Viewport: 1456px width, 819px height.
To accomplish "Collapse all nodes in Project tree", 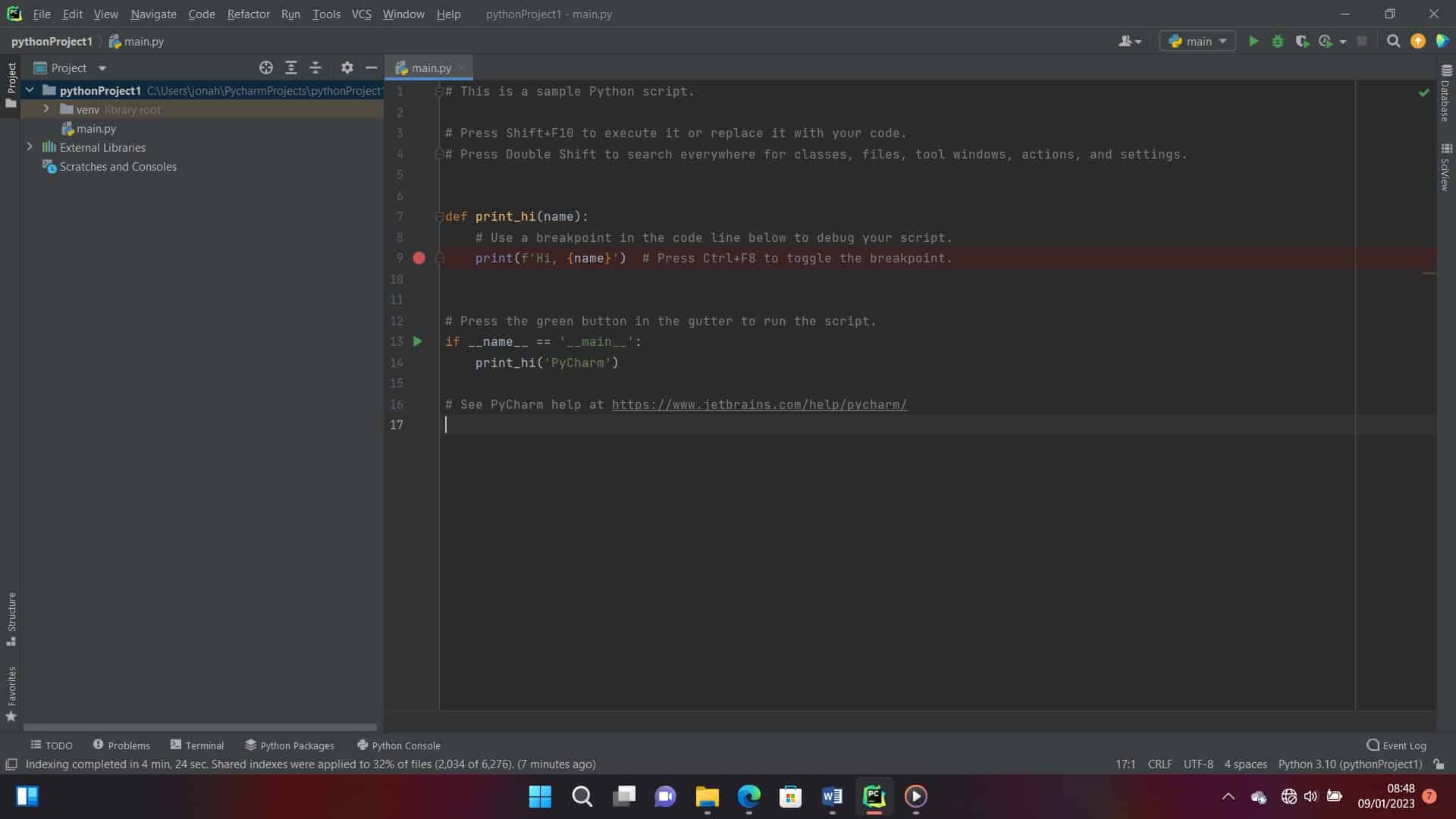I will coord(316,67).
